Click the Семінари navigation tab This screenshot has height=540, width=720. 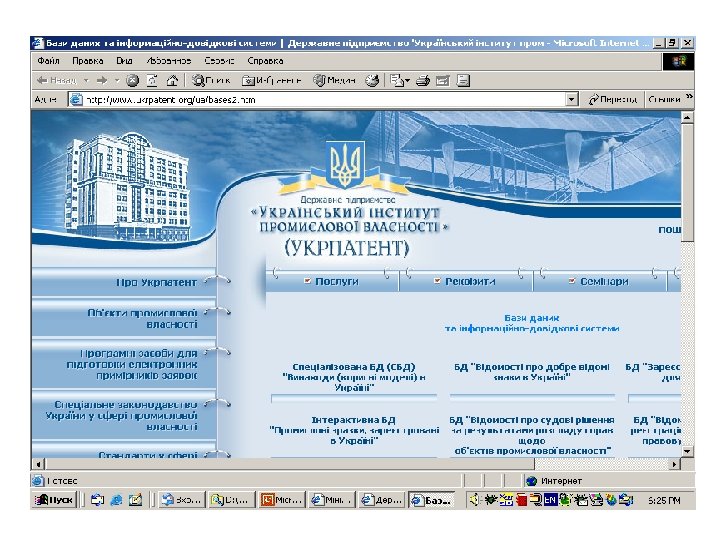click(599, 281)
